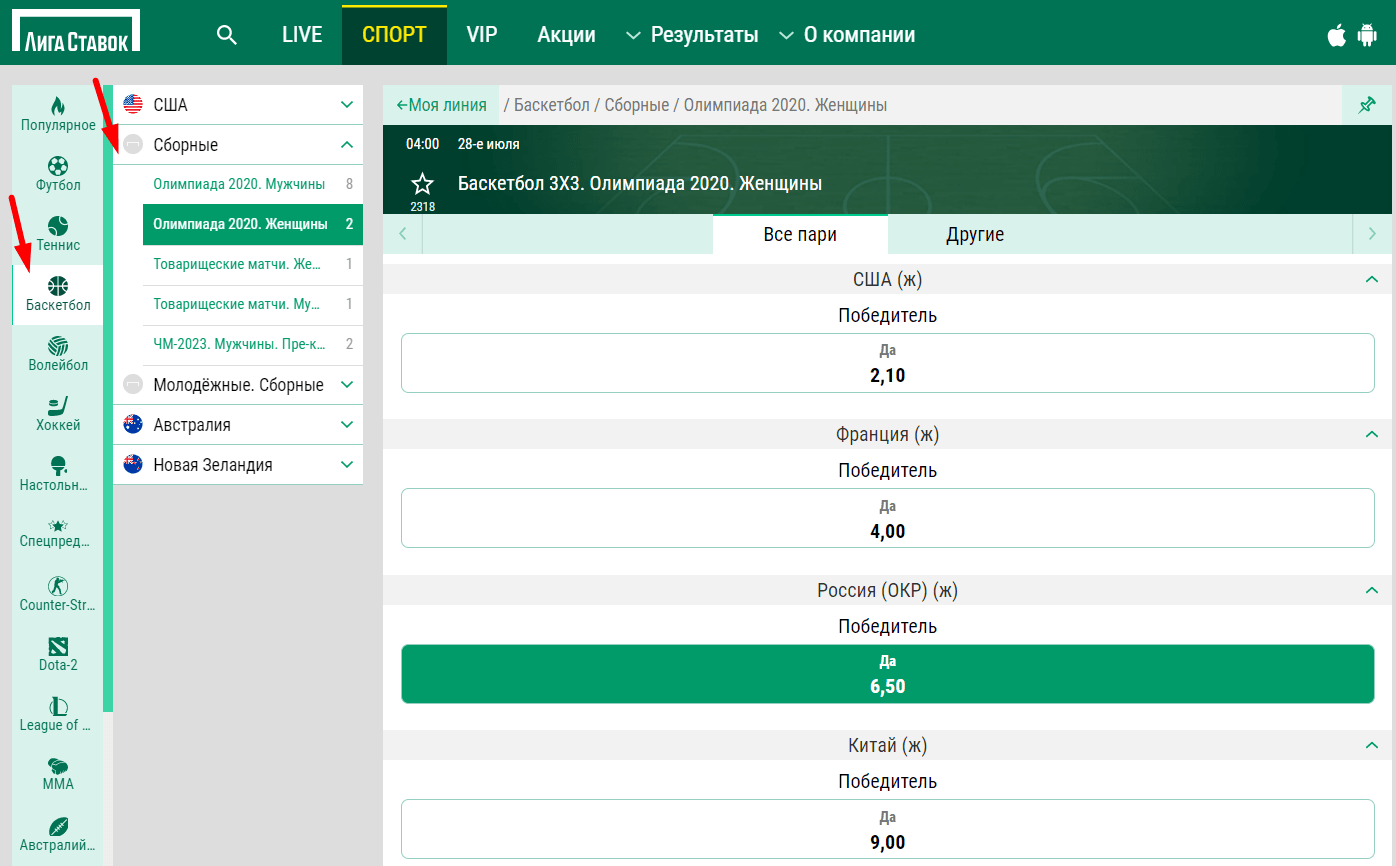1396x866 pixels.
Task: Collapse the США (ж) market section
Action: (1372, 279)
